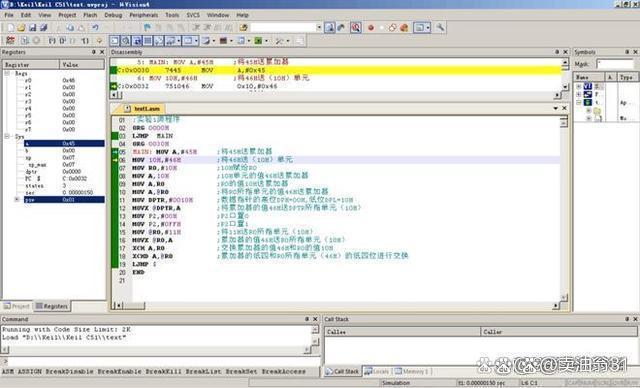The height and width of the screenshot is (388, 640).
Task: Open configuration with the wrench icon
Action: pos(440,27)
